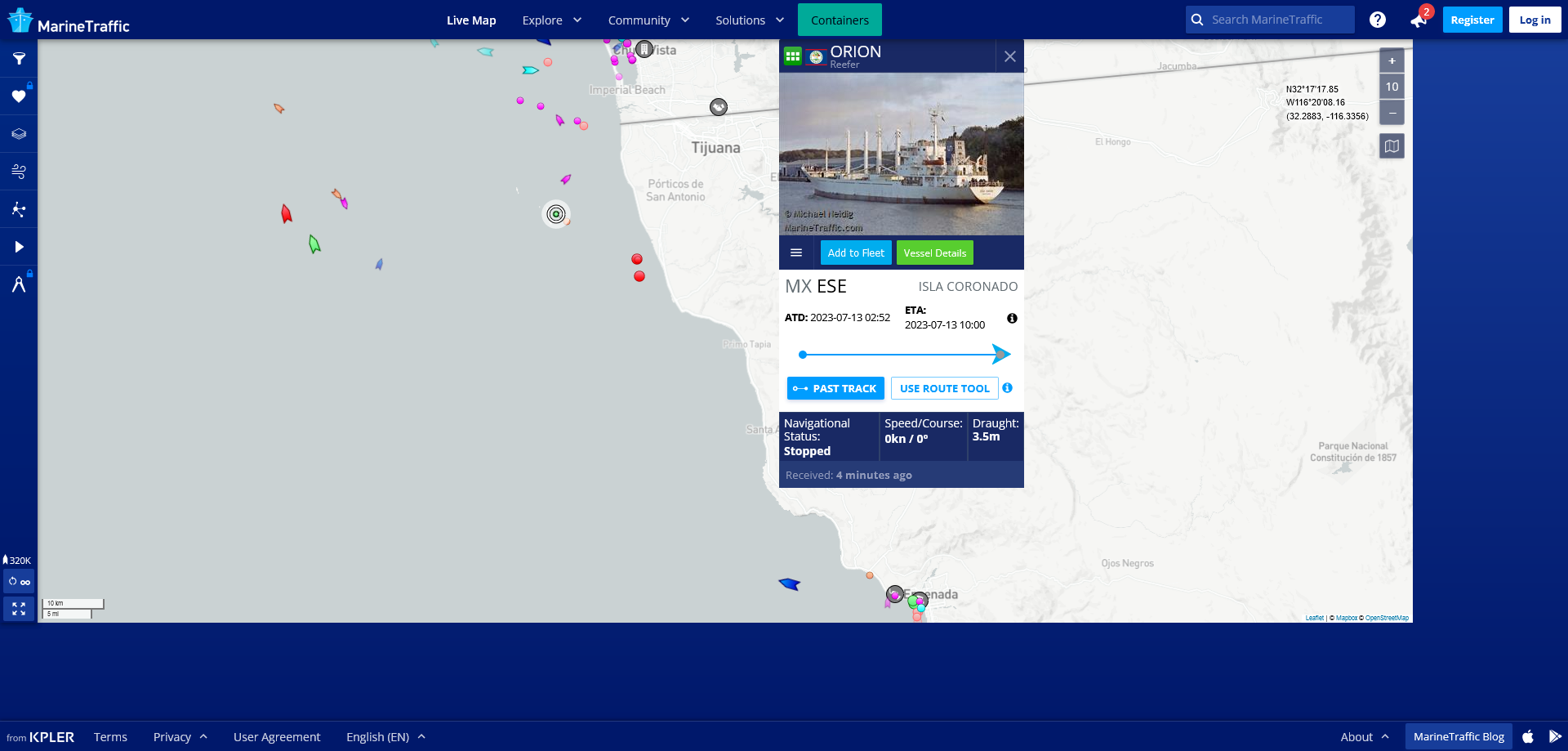Open the English (EN) language selector
The image size is (1568, 751).
(x=385, y=736)
